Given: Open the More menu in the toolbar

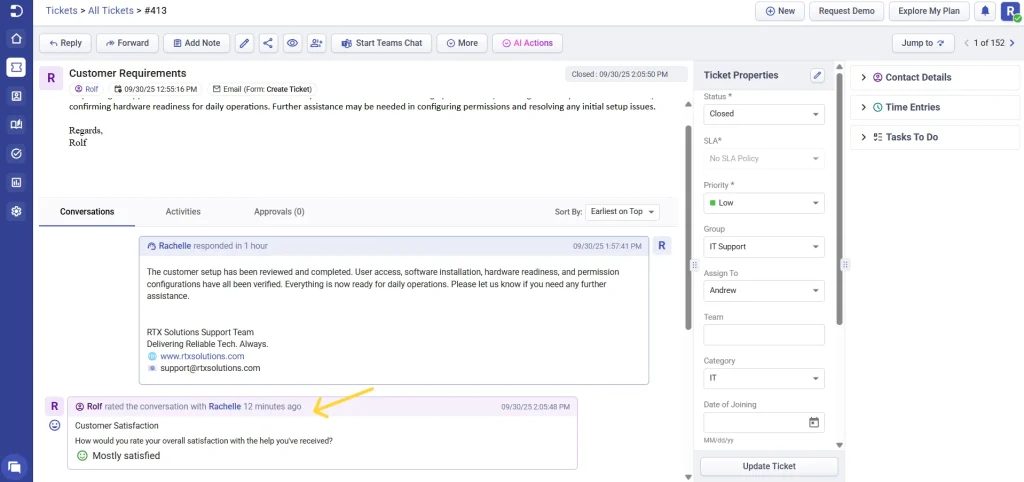Looking at the screenshot, I should click(x=462, y=43).
